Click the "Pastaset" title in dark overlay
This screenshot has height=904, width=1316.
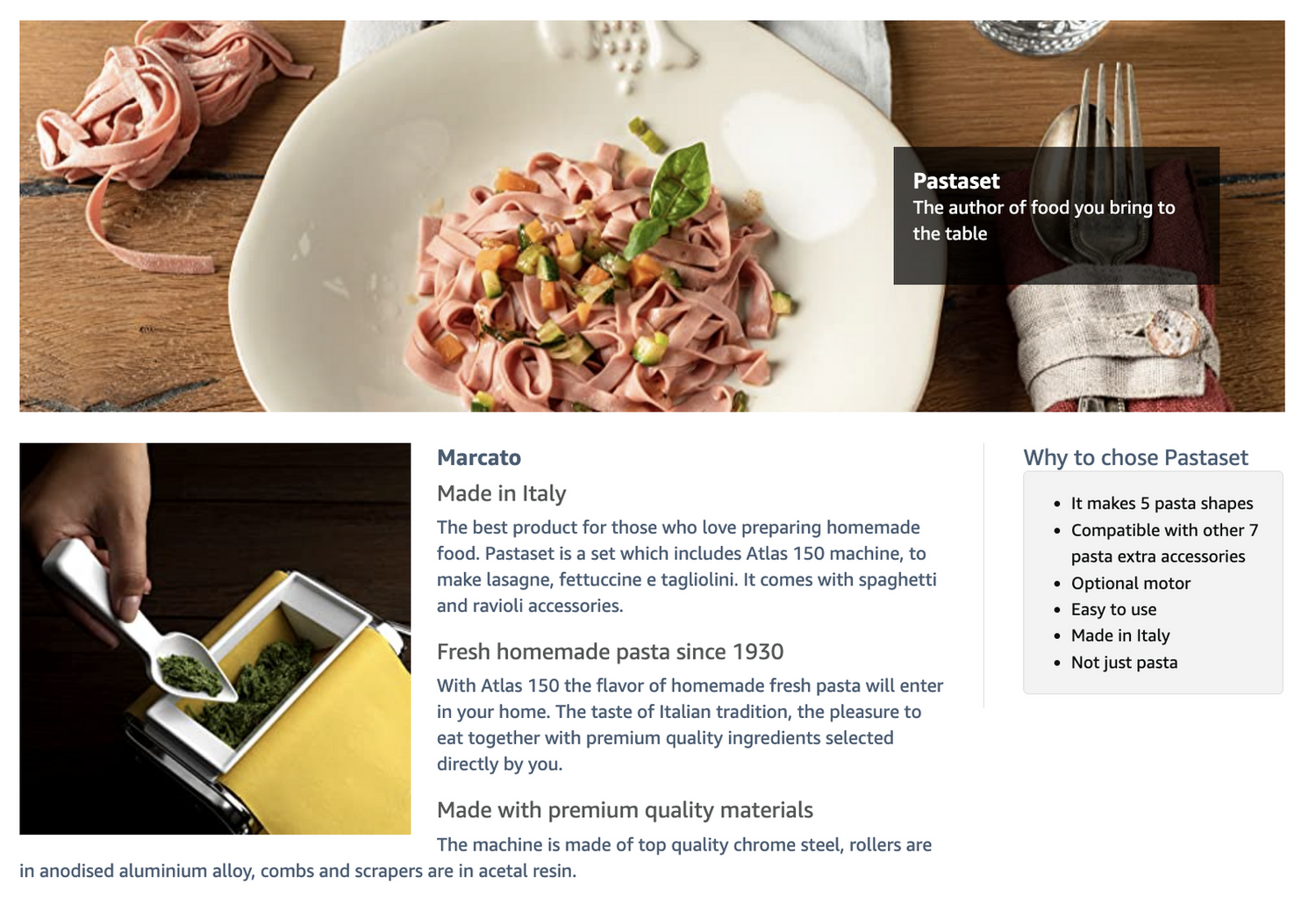[956, 182]
